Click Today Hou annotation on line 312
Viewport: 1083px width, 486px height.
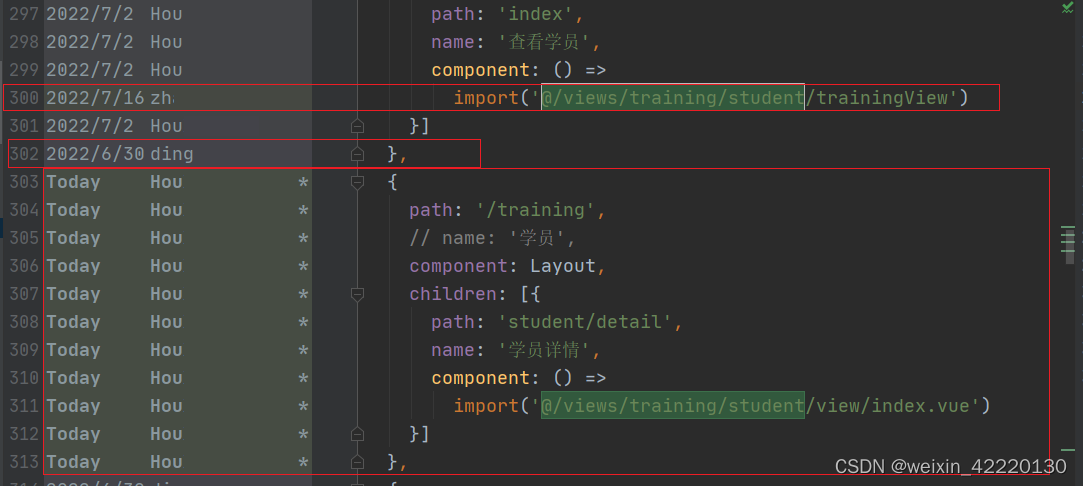114,434
